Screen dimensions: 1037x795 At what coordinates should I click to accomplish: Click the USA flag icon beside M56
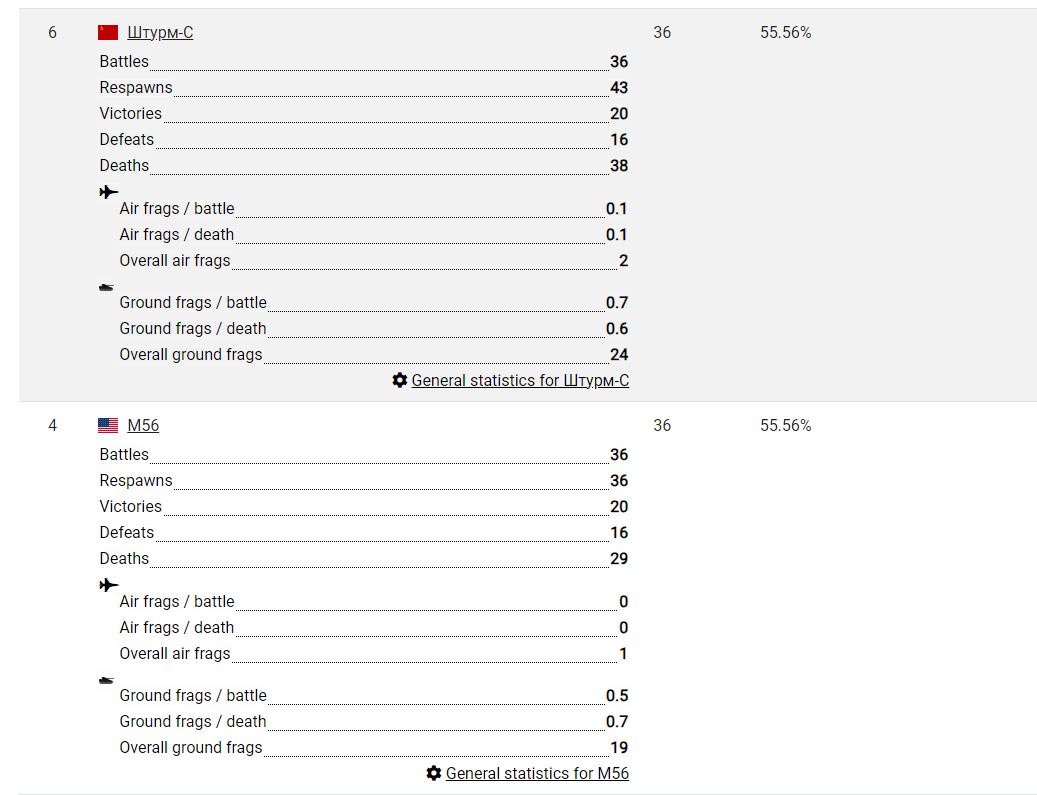[x=108, y=425]
